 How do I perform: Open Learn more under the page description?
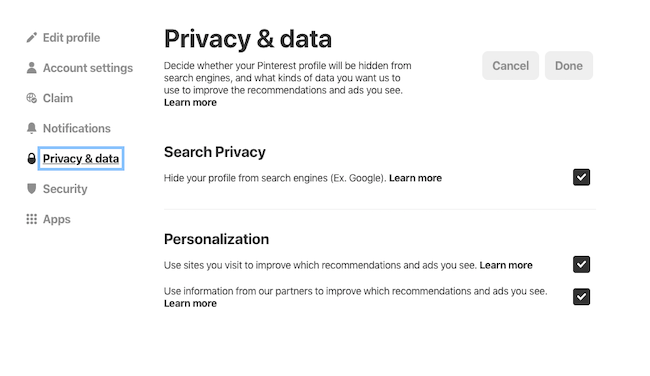[190, 102]
